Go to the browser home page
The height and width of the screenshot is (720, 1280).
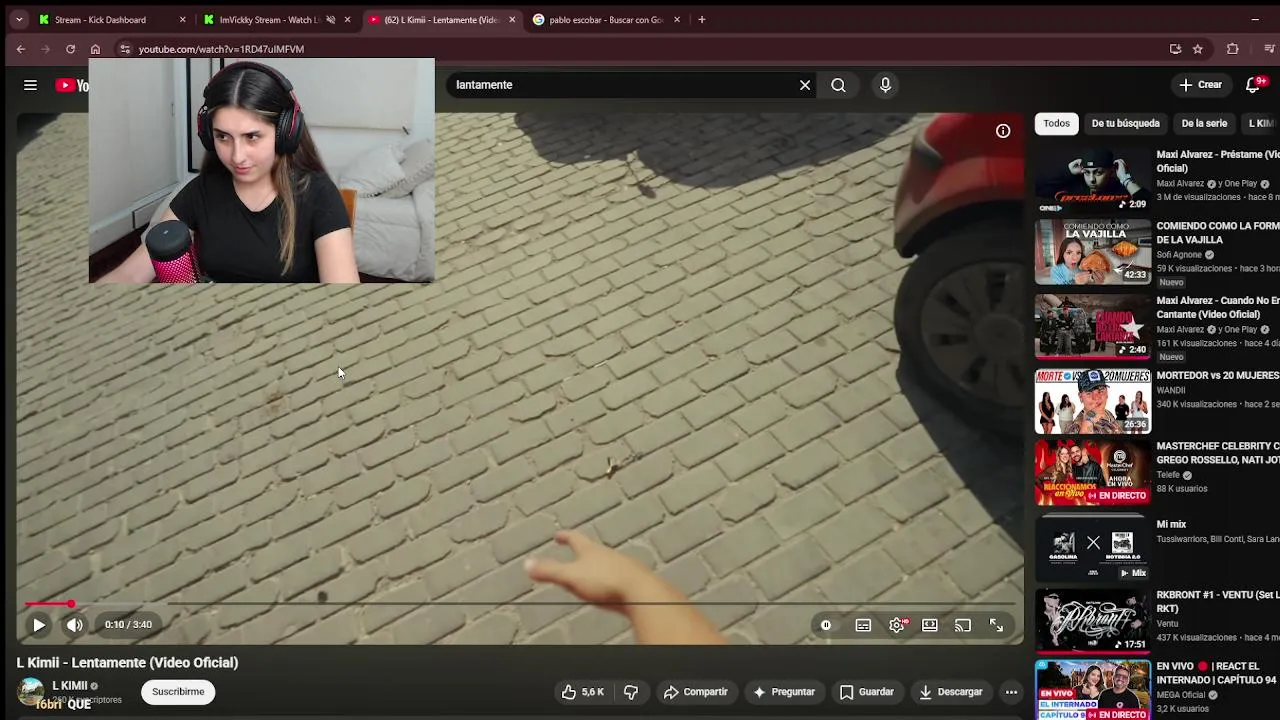tap(95, 49)
